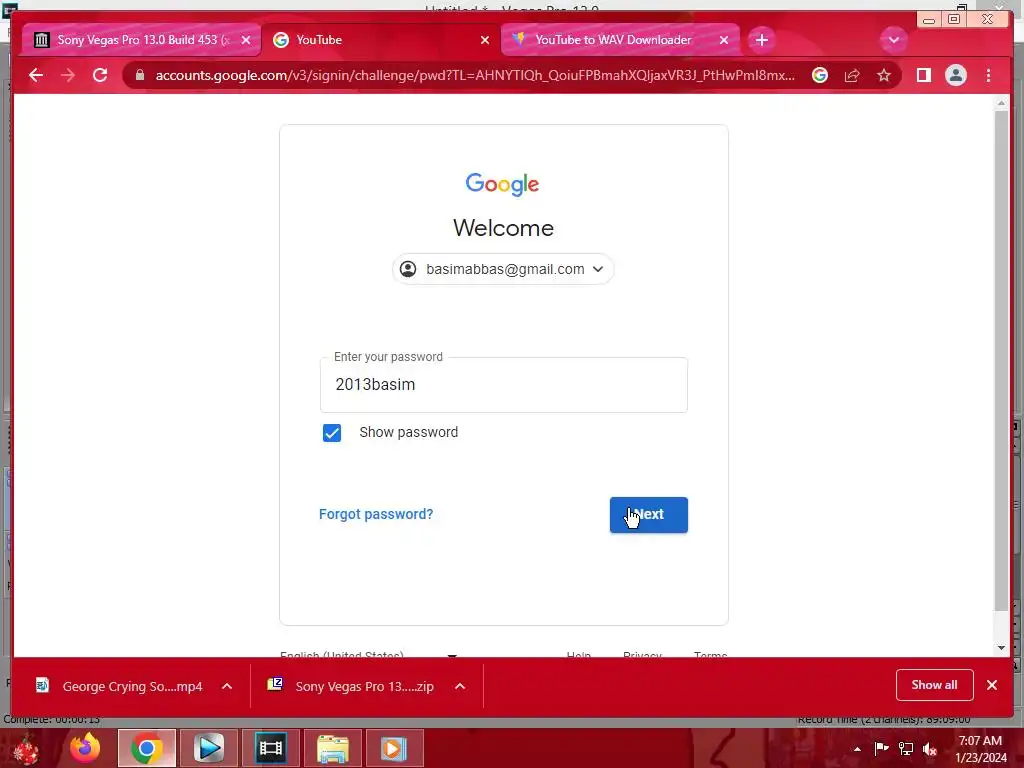The image size is (1024, 768).
Task: Switch to Sony Vegas Pro 13.0 tab
Action: pos(140,40)
